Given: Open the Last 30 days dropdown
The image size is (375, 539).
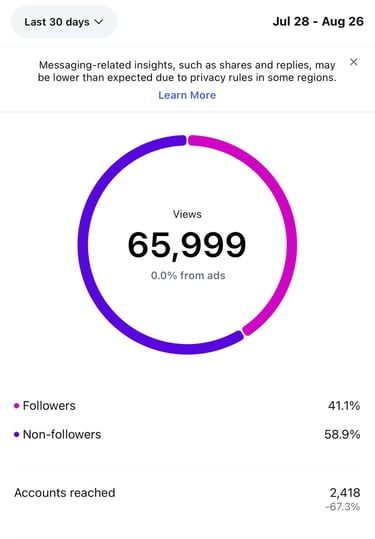Looking at the screenshot, I should (64, 22).
